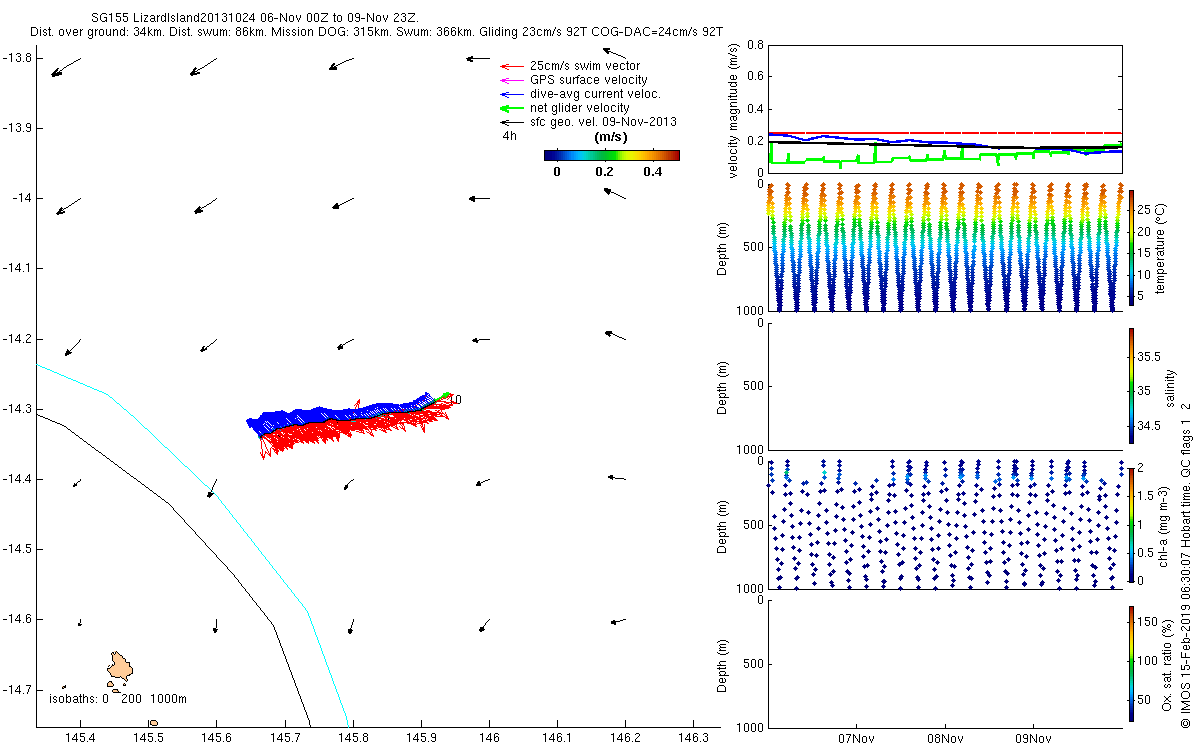Select the 'GPS surface velocity' legend entry
Image resolution: width=1200 pixels, height=750 pixels.
(588, 80)
